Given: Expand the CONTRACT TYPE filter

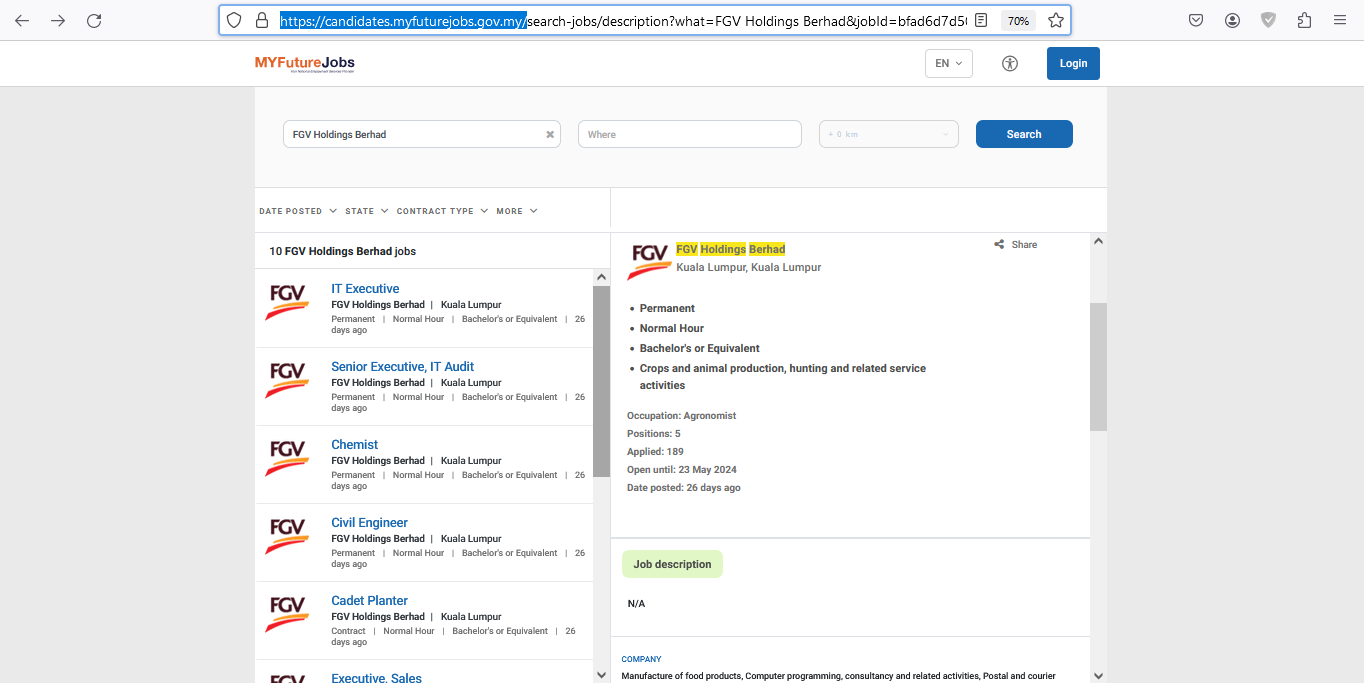Looking at the screenshot, I should (x=442, y=211).
